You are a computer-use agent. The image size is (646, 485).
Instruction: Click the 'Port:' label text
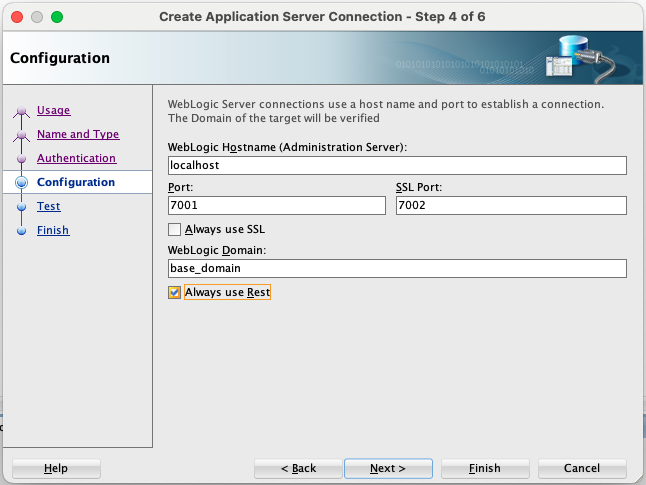180,187
